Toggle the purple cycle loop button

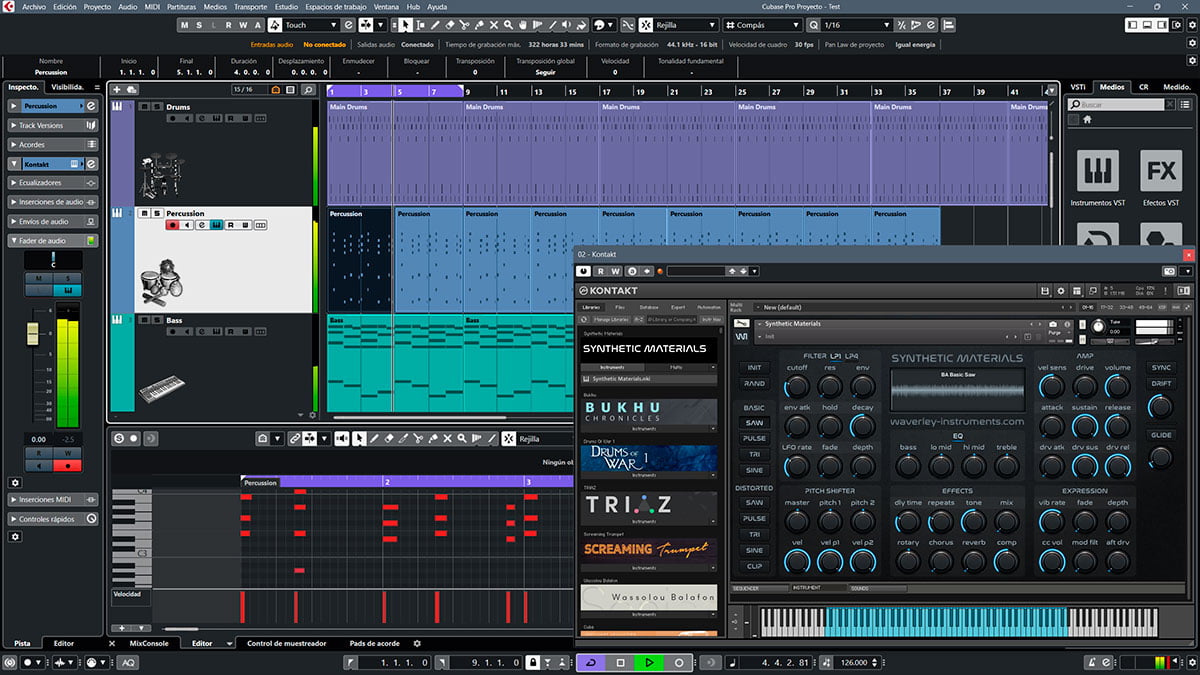coord(590,662)
